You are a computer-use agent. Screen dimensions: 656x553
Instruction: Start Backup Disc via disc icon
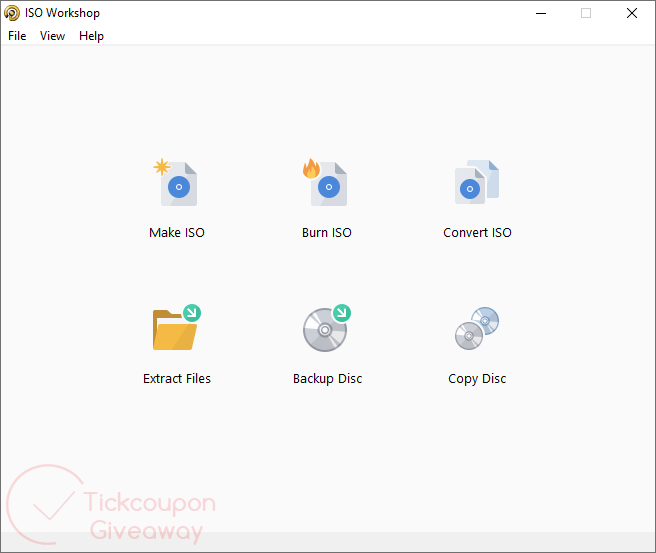(x=327, y=328)
